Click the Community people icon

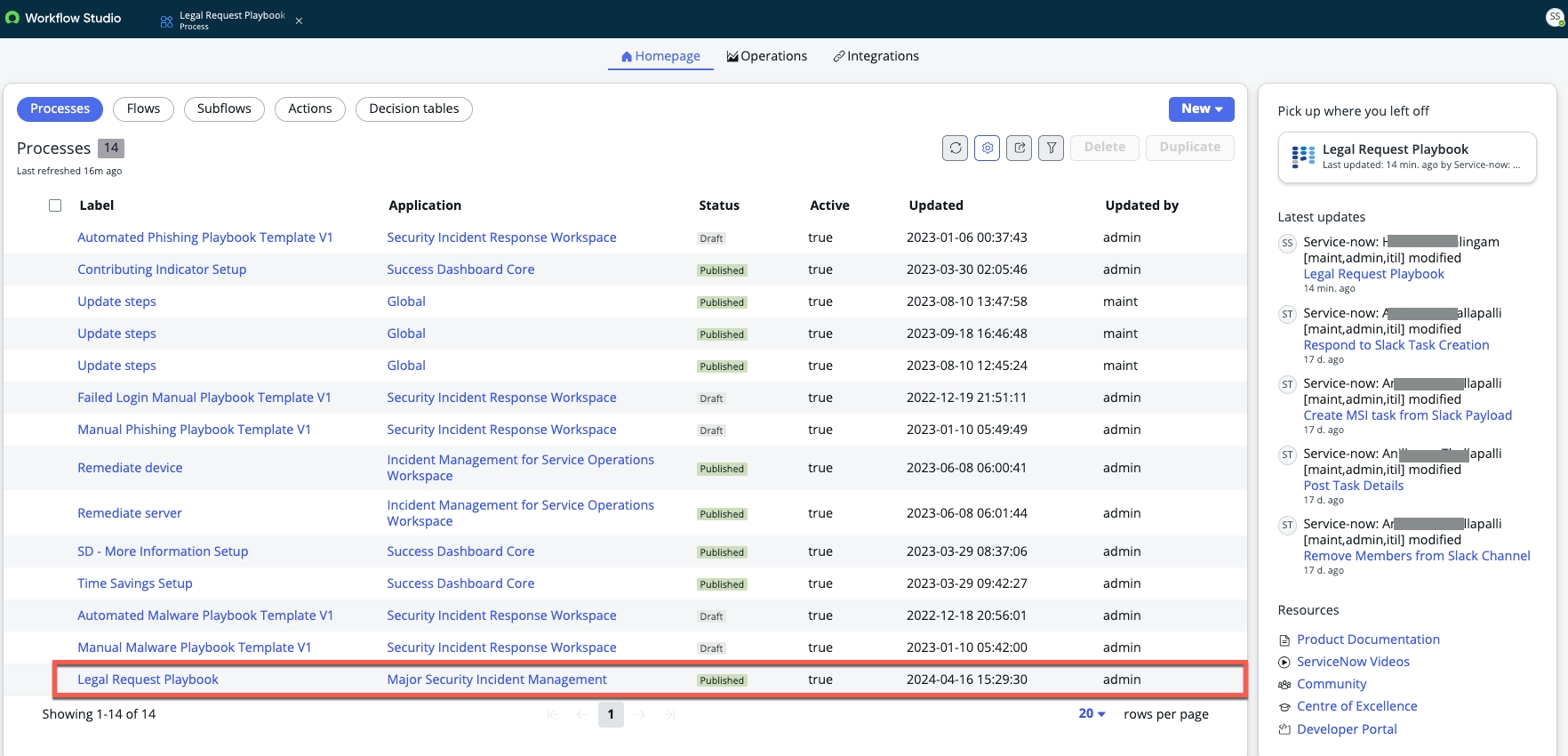click(1284, 685)
